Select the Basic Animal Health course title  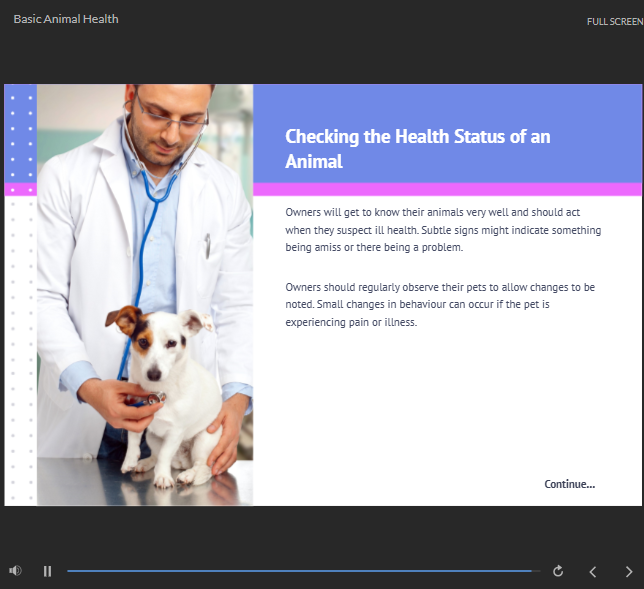pos(66,18)
